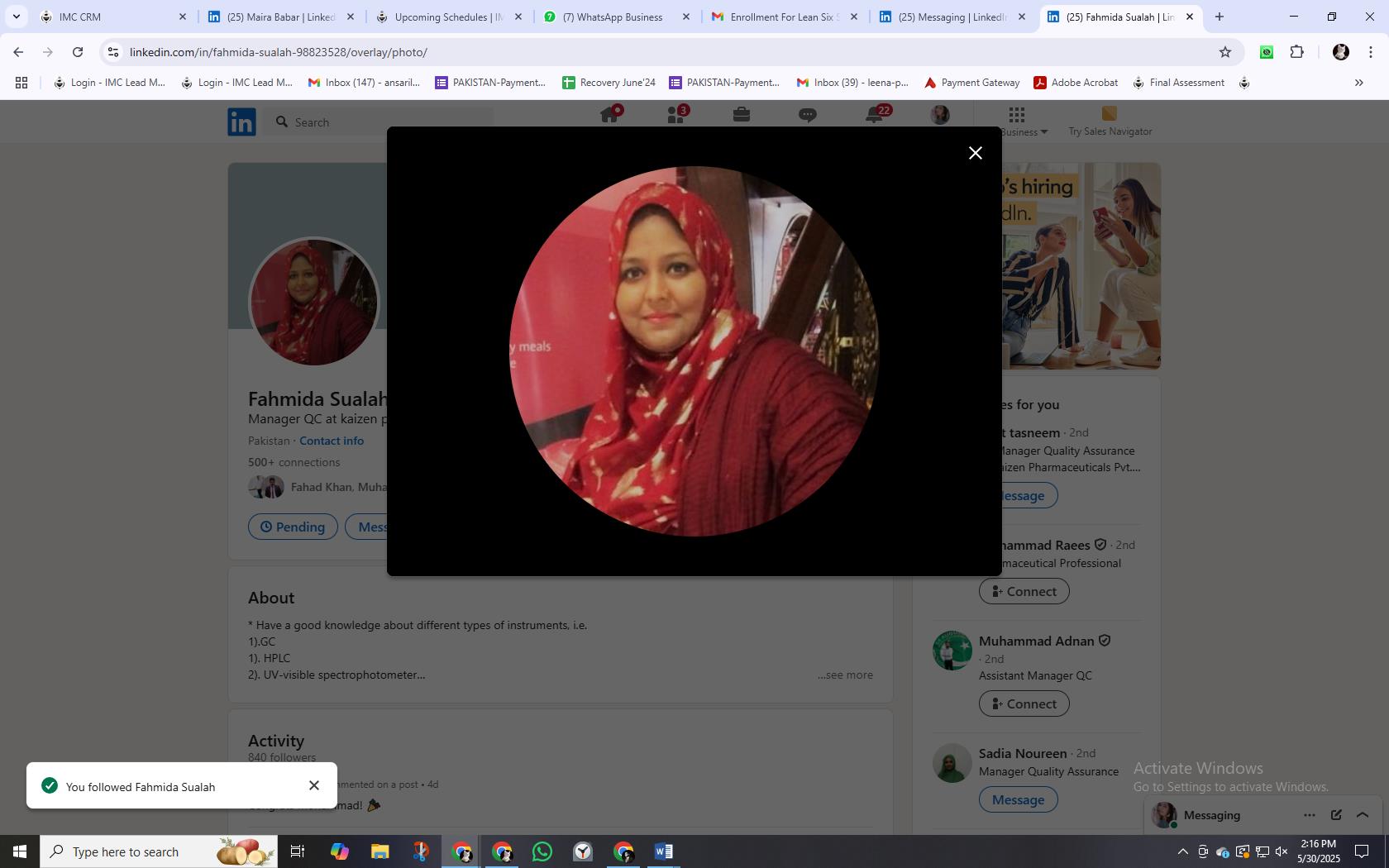
Task: Click the address bar URL
Action: (x=278, y=52)
